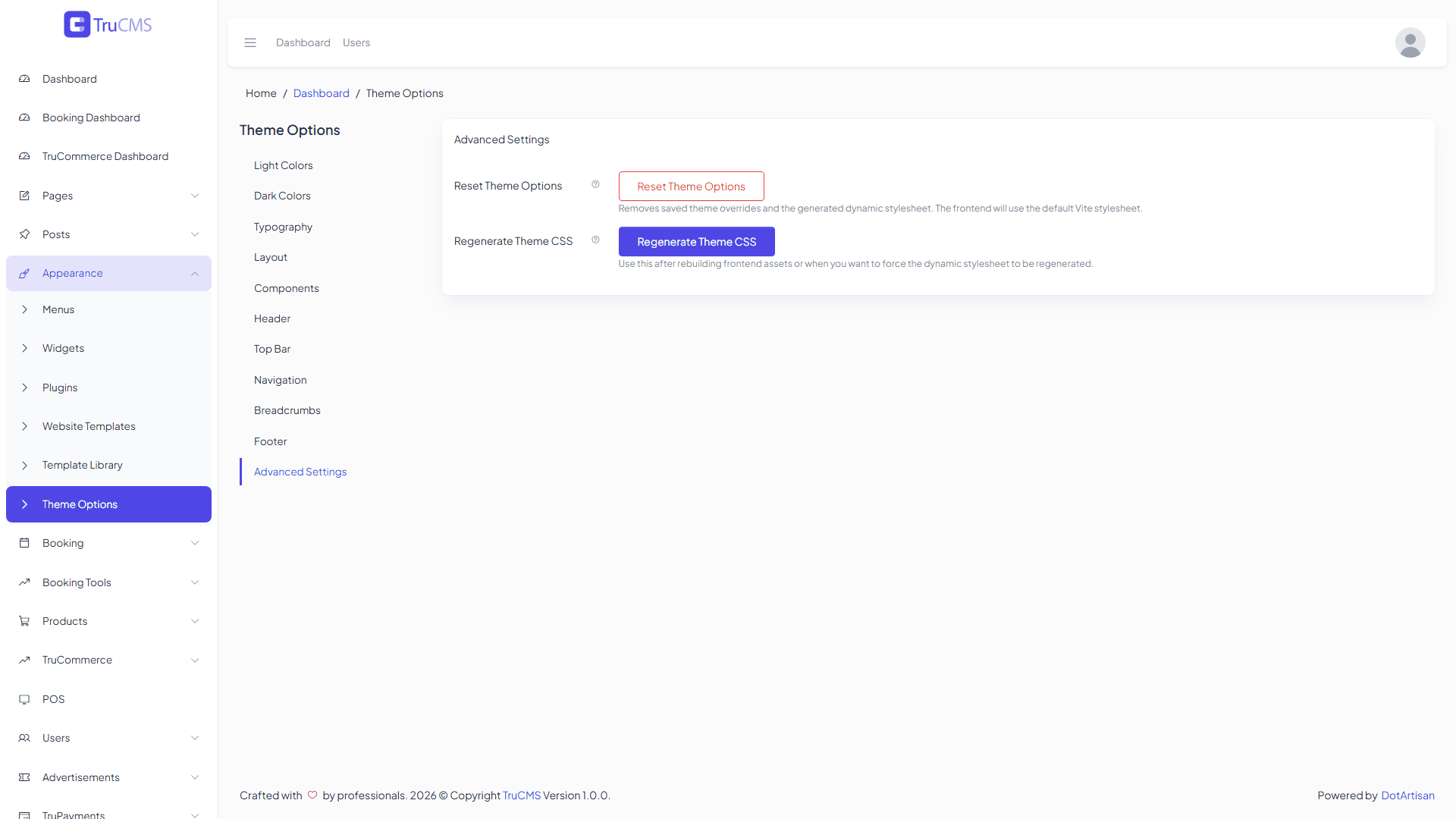Click the TruCommerce trend icon
The height and width of the screenshot is (819, 1456).
click(x=24, y=660)
